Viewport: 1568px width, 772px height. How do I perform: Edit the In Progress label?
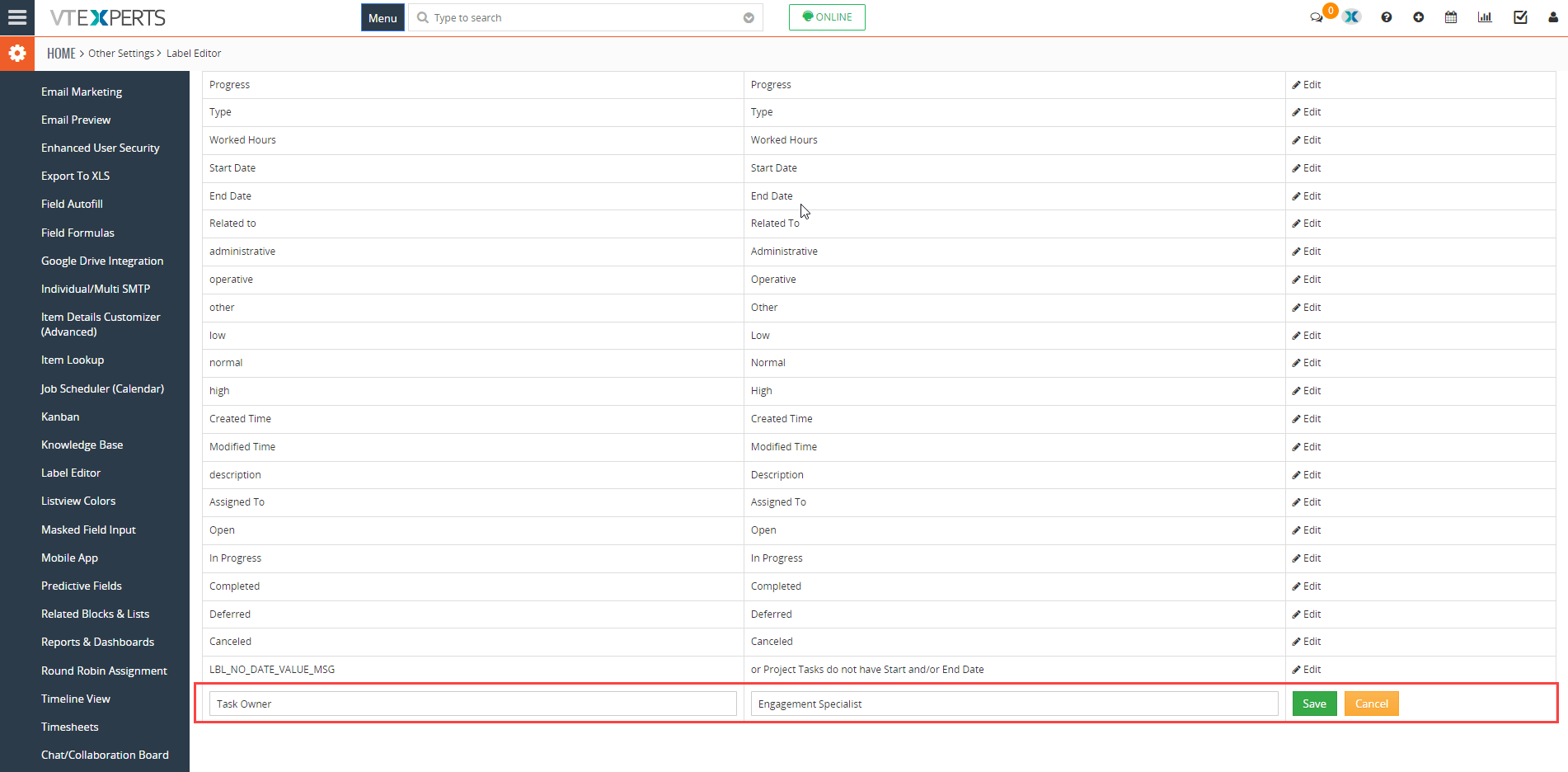point(1307,558)
